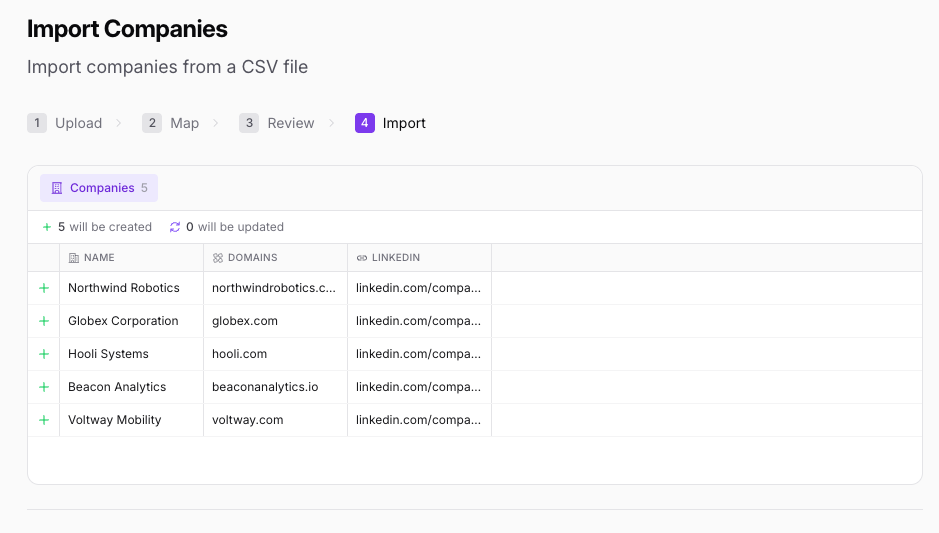Select the Beacon Analytics name cell

pos(132,387)
